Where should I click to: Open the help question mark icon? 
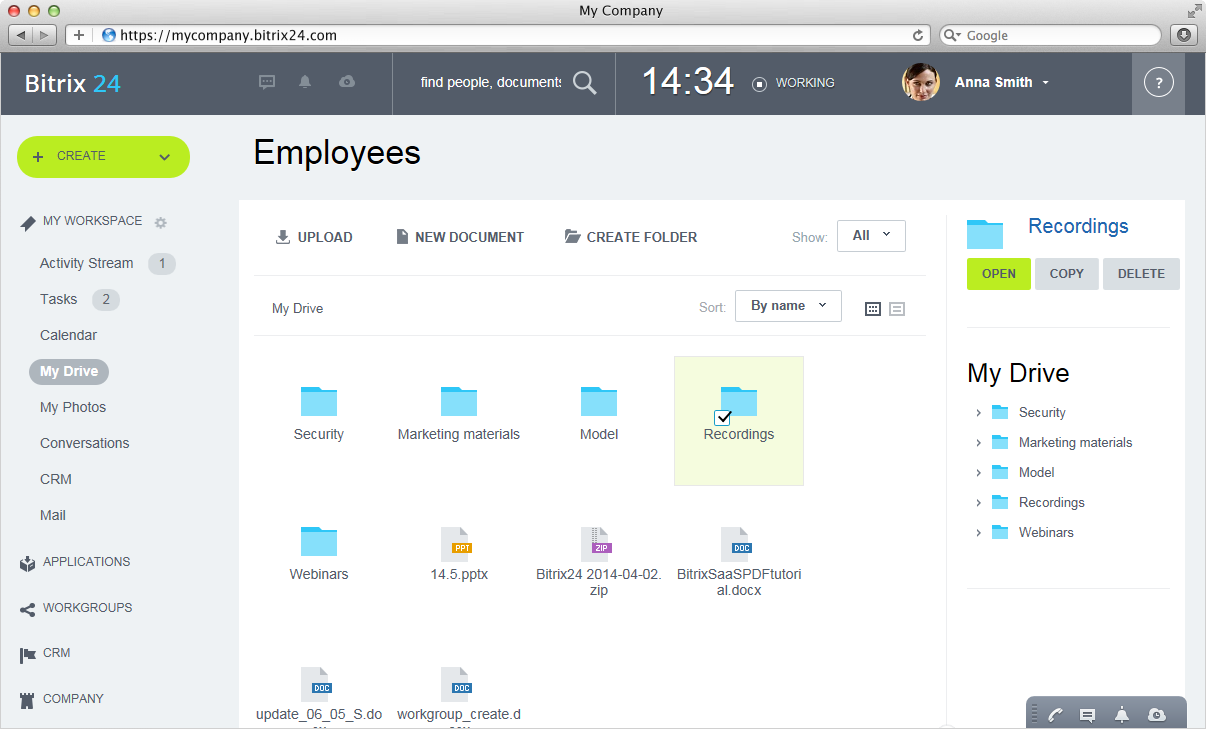[x=1158, y=83]
